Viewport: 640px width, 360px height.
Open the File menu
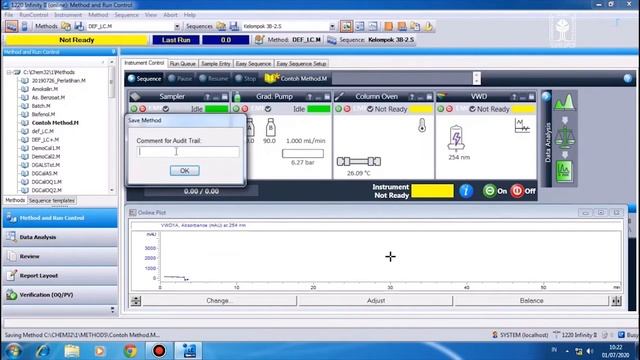click(x=9, y=15)
